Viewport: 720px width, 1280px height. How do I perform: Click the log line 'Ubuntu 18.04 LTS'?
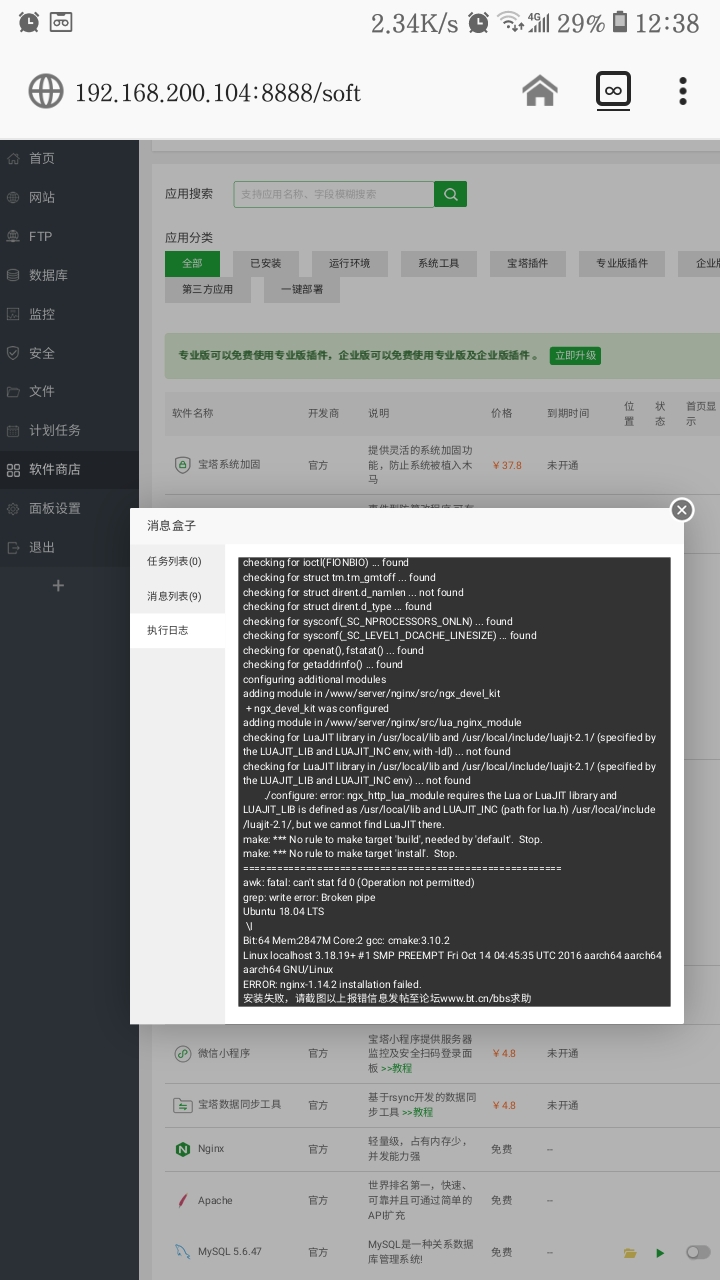click(284, 911)
